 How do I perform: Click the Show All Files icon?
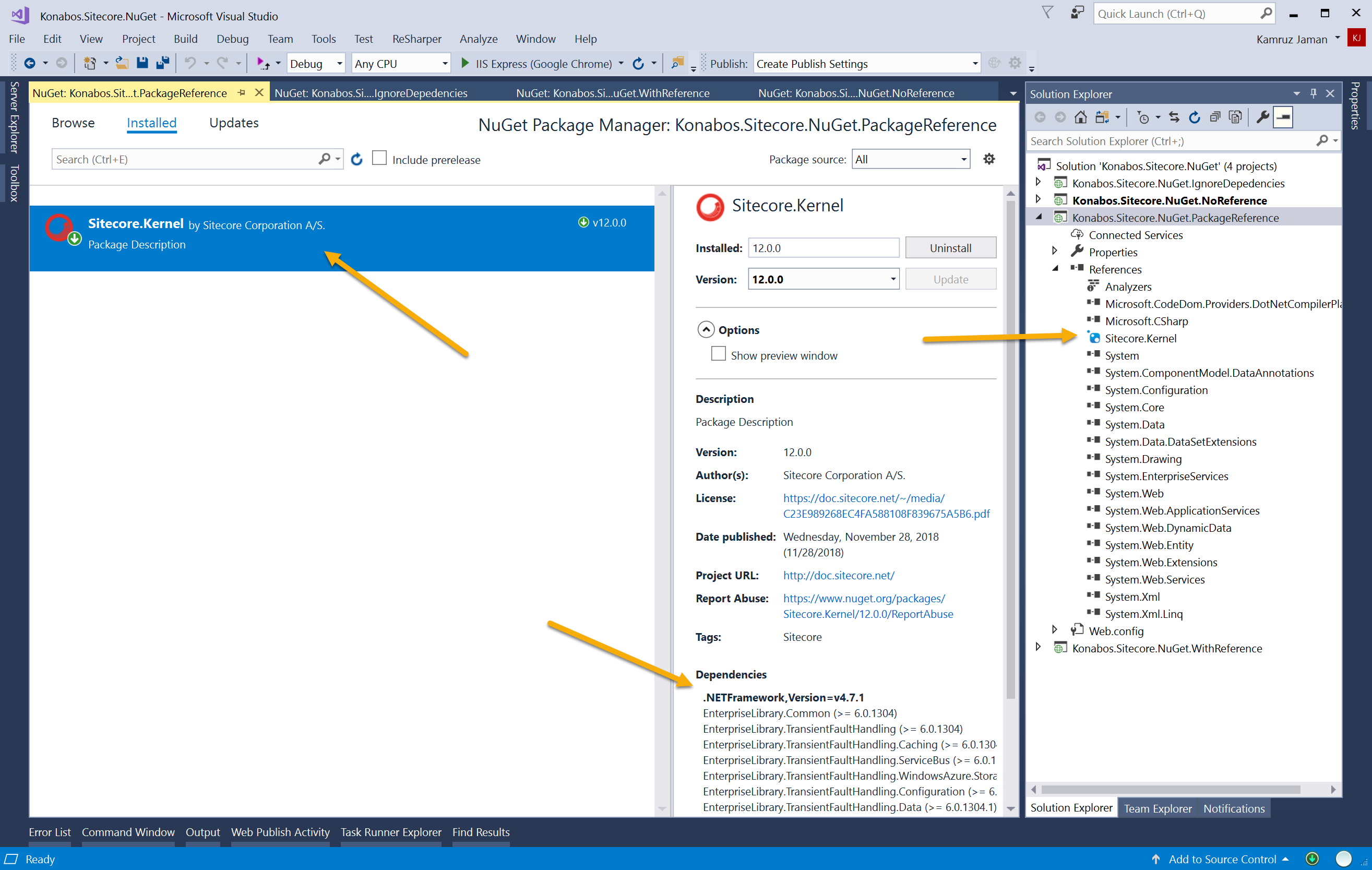pos(1235,117)
